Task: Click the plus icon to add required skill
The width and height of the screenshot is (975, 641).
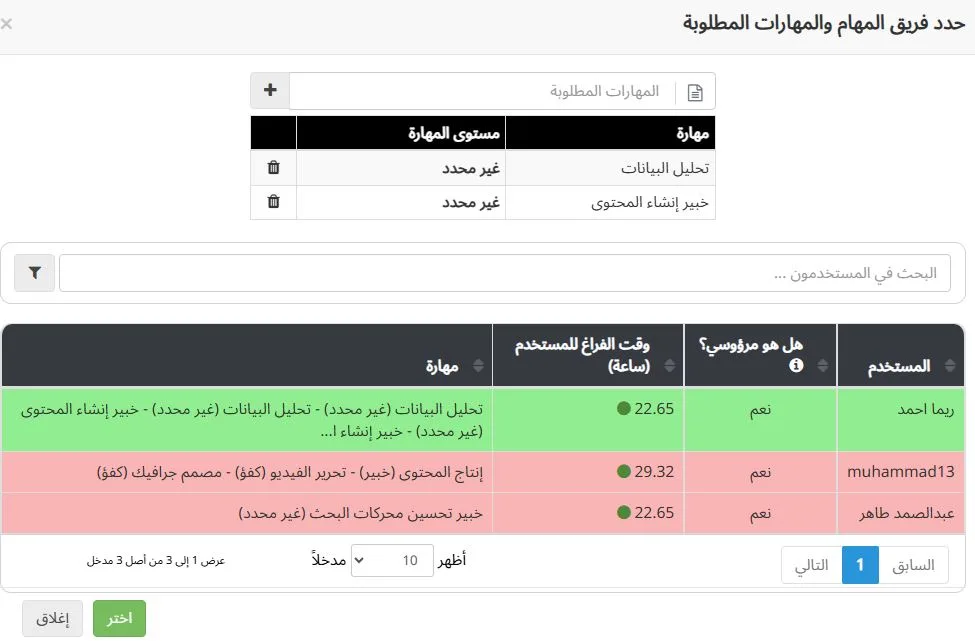Action: tap(270, 90)
